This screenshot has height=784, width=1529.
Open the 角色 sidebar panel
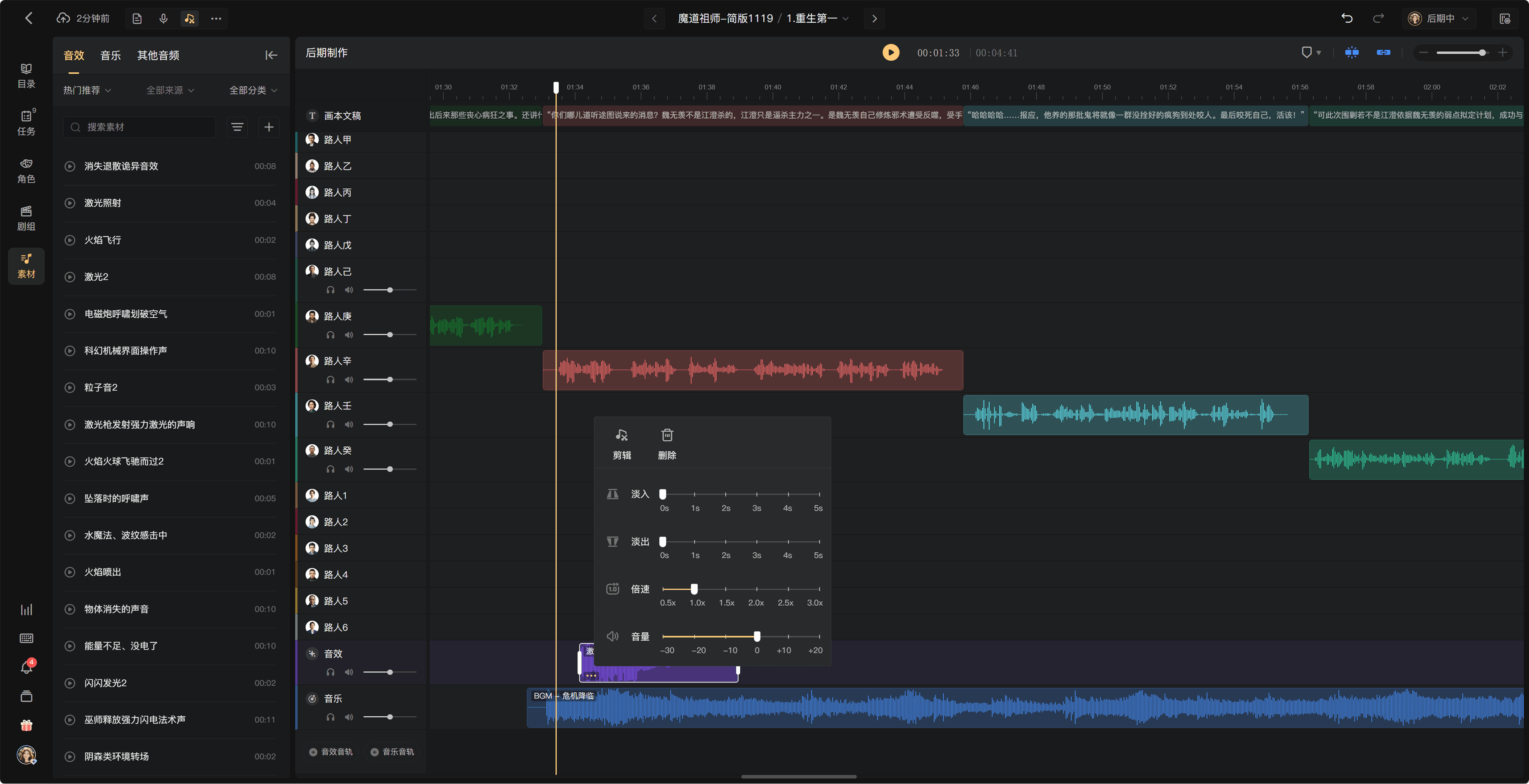click(26, 170)
